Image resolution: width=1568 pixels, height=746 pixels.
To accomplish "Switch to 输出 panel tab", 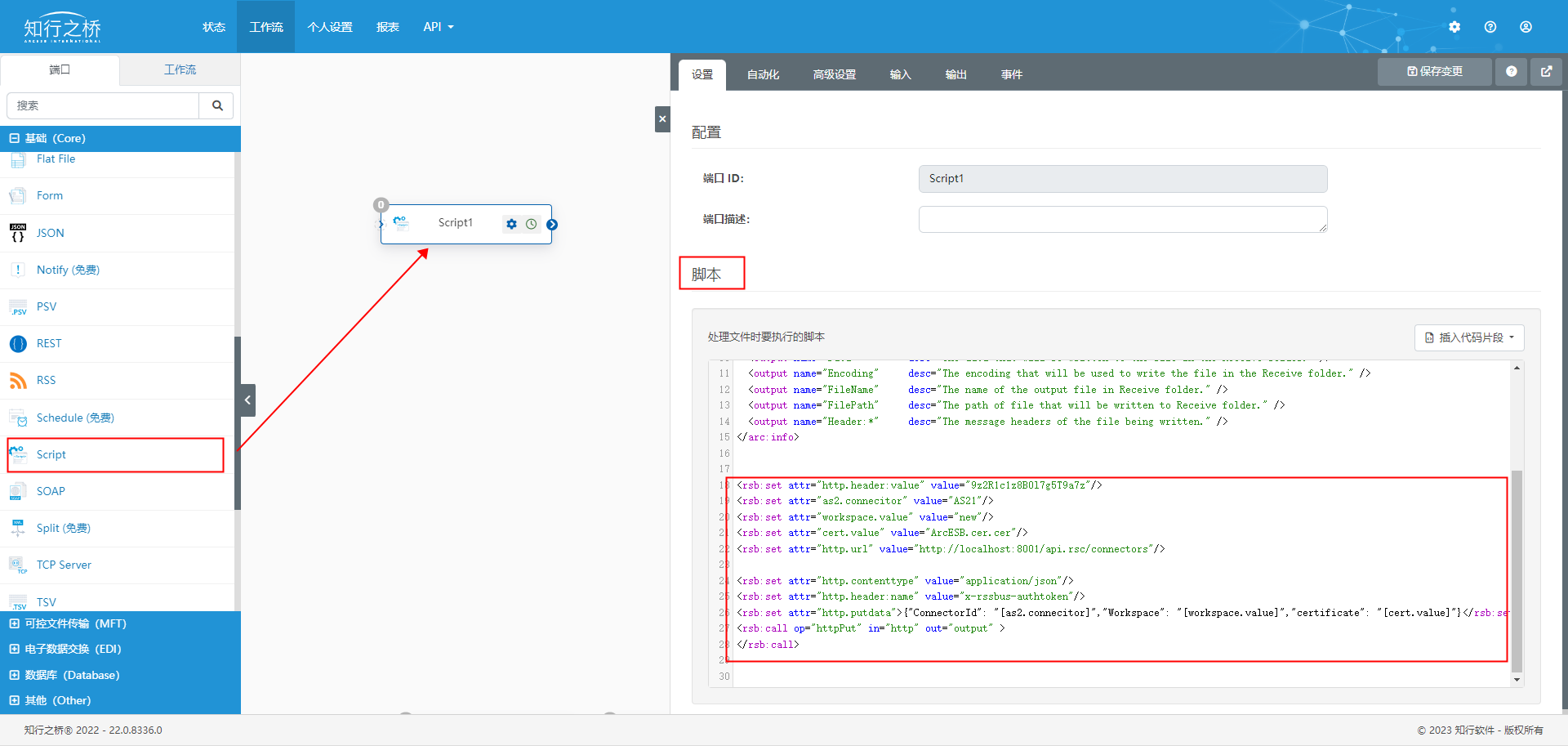I will 956,74.
